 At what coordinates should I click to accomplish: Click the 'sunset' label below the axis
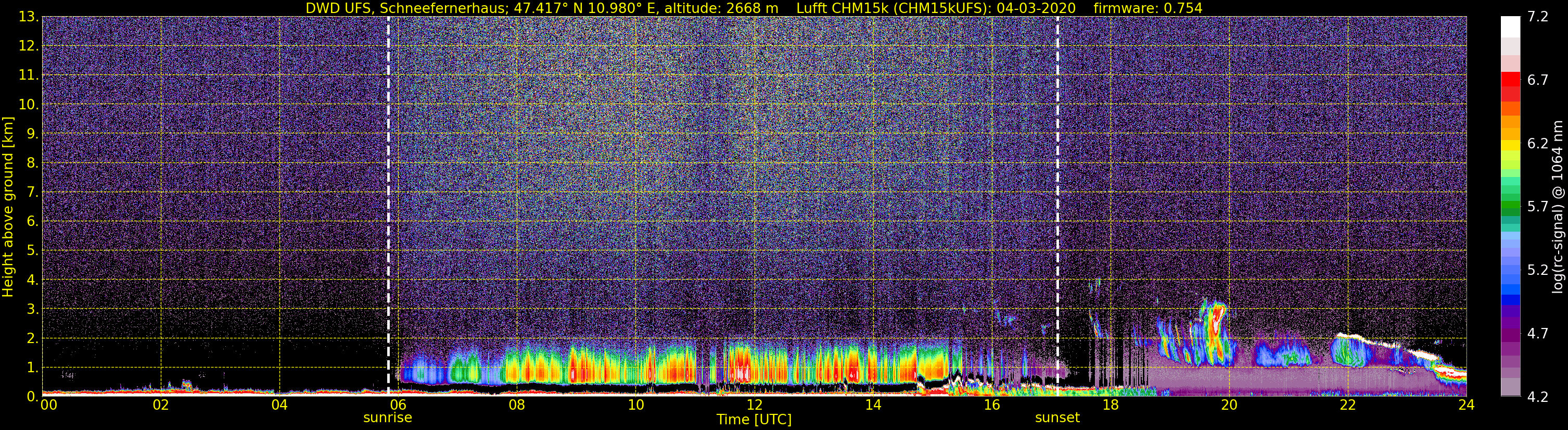point(1057,418)
